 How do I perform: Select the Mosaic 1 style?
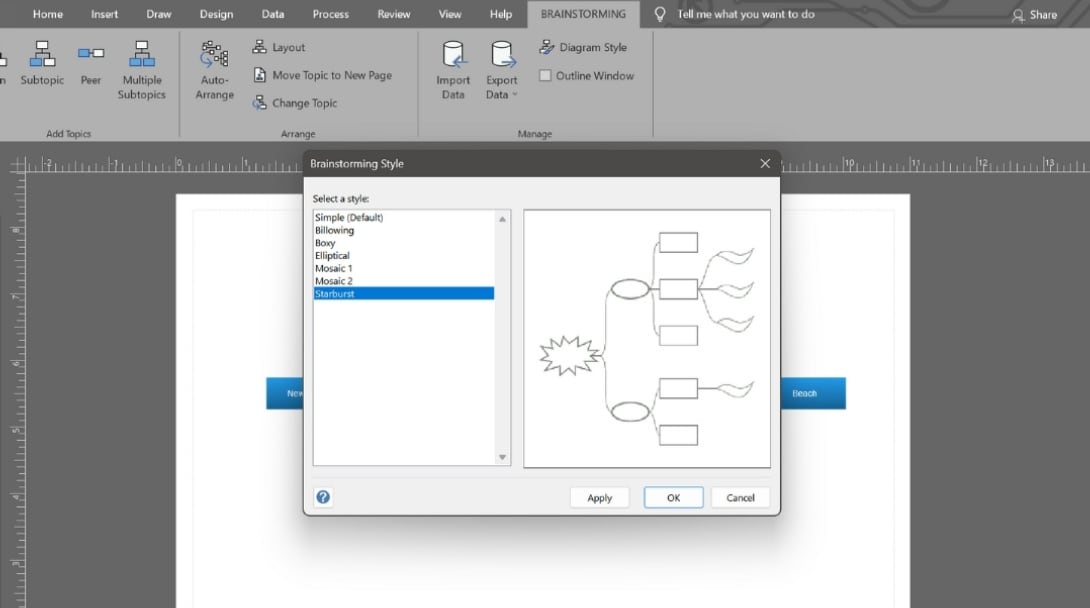click(x=404, y=268)
